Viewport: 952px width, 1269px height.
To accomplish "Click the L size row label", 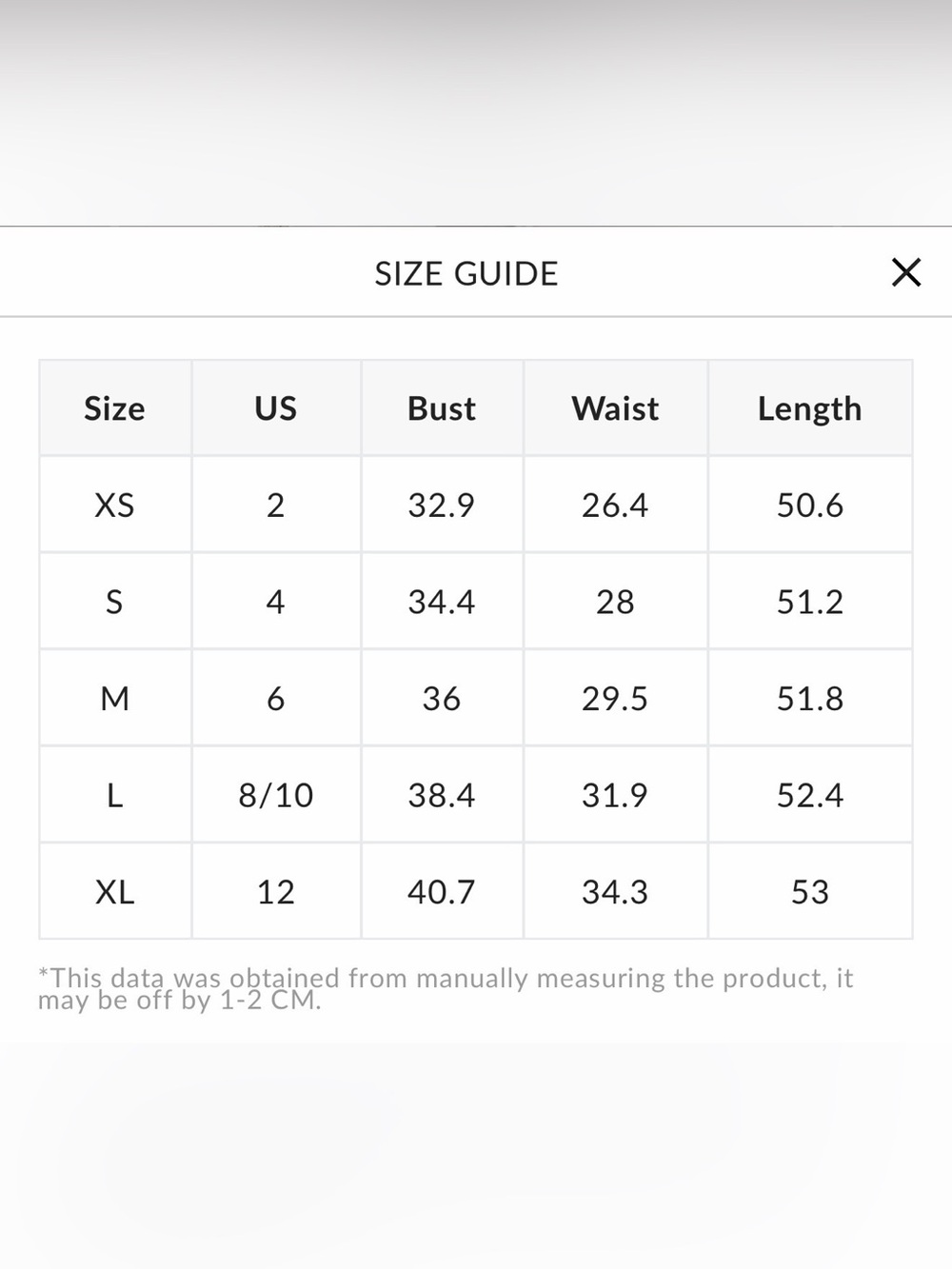I will pos(114,796).
